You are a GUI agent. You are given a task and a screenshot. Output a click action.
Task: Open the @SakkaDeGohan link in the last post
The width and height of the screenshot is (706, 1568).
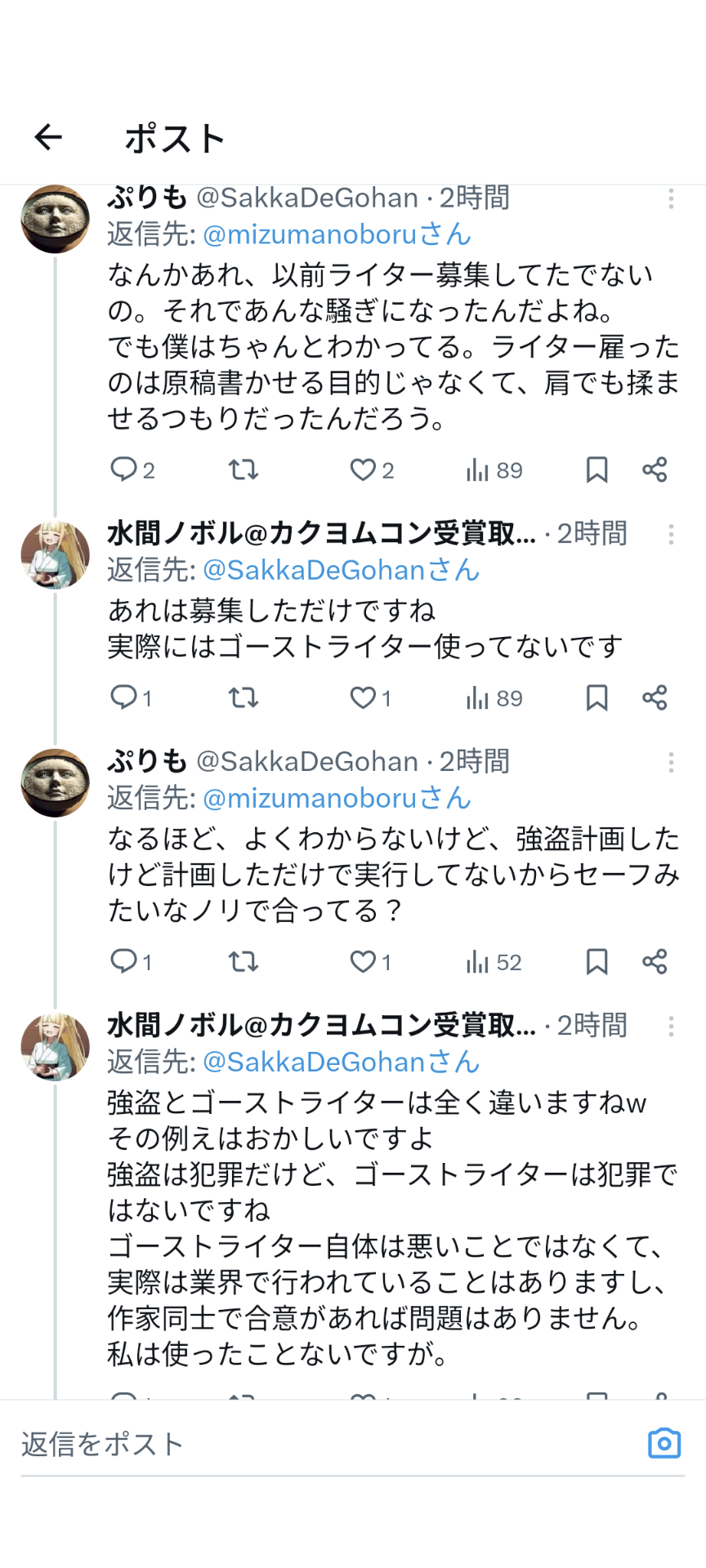(x=313, y=1062)
